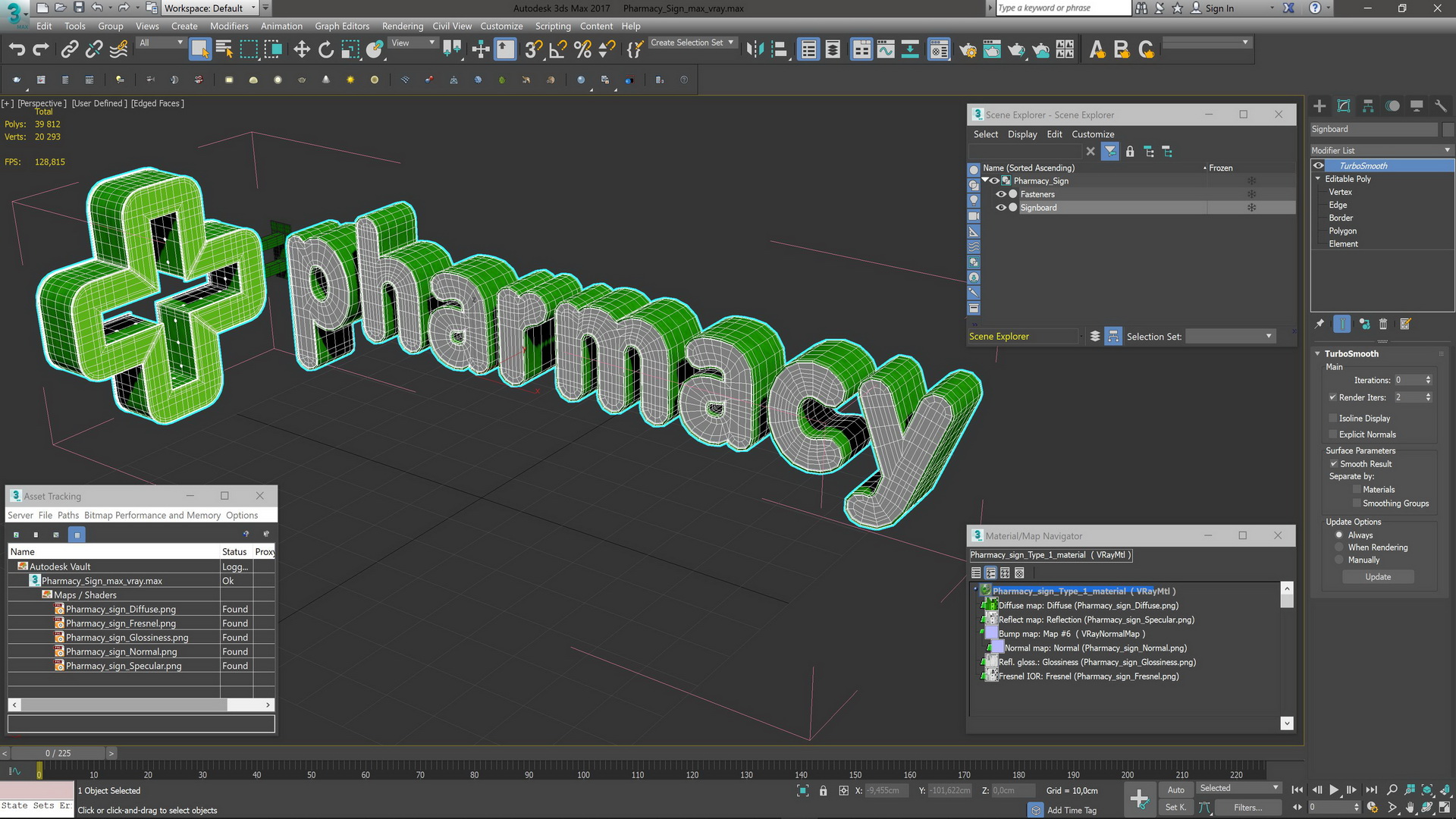Open Asset Tracking Paths menu
Viewport: 1456px width, 819px height.
pos(68,516)
